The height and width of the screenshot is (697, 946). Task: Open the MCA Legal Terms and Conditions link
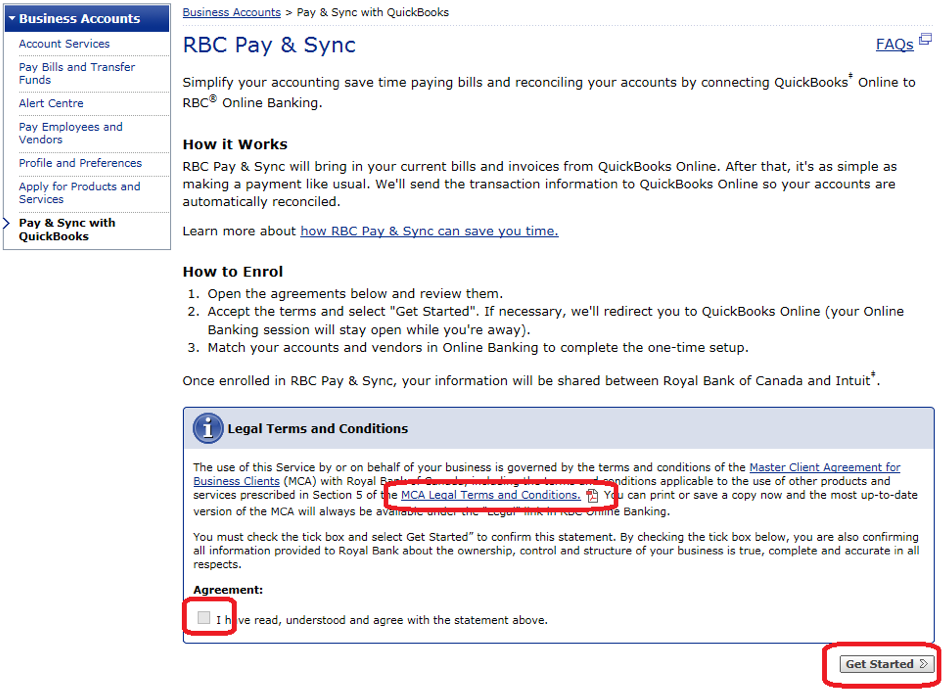click(490, 495)
